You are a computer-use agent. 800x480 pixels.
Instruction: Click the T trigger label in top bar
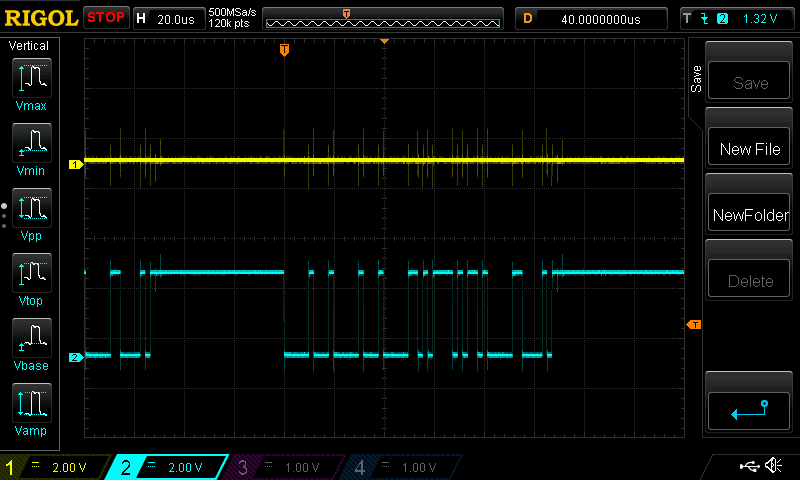pyautogui.click(x=687, y=19)
